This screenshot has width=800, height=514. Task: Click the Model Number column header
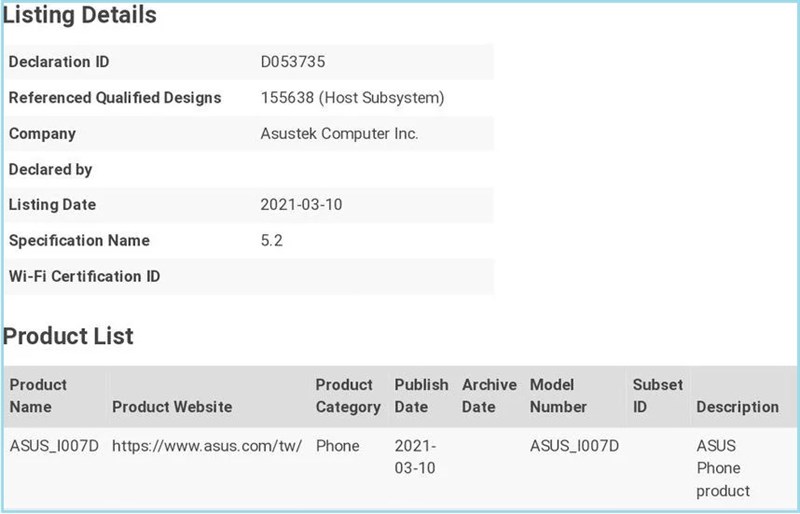coord(558,396)
